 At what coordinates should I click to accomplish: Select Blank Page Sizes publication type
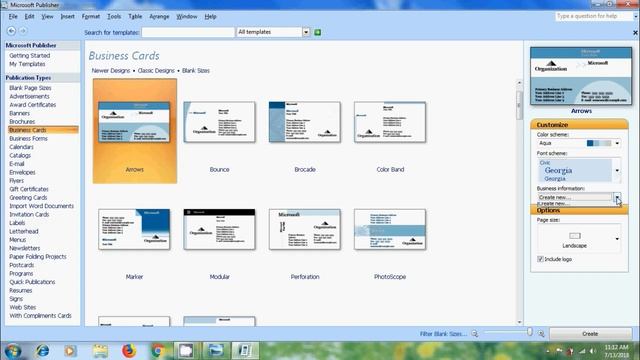click(x=30, y=88)
